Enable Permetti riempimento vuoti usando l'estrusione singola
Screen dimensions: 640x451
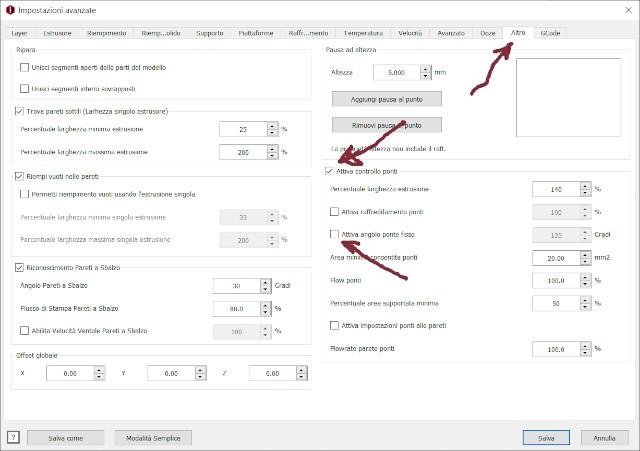tap(24, 194)
